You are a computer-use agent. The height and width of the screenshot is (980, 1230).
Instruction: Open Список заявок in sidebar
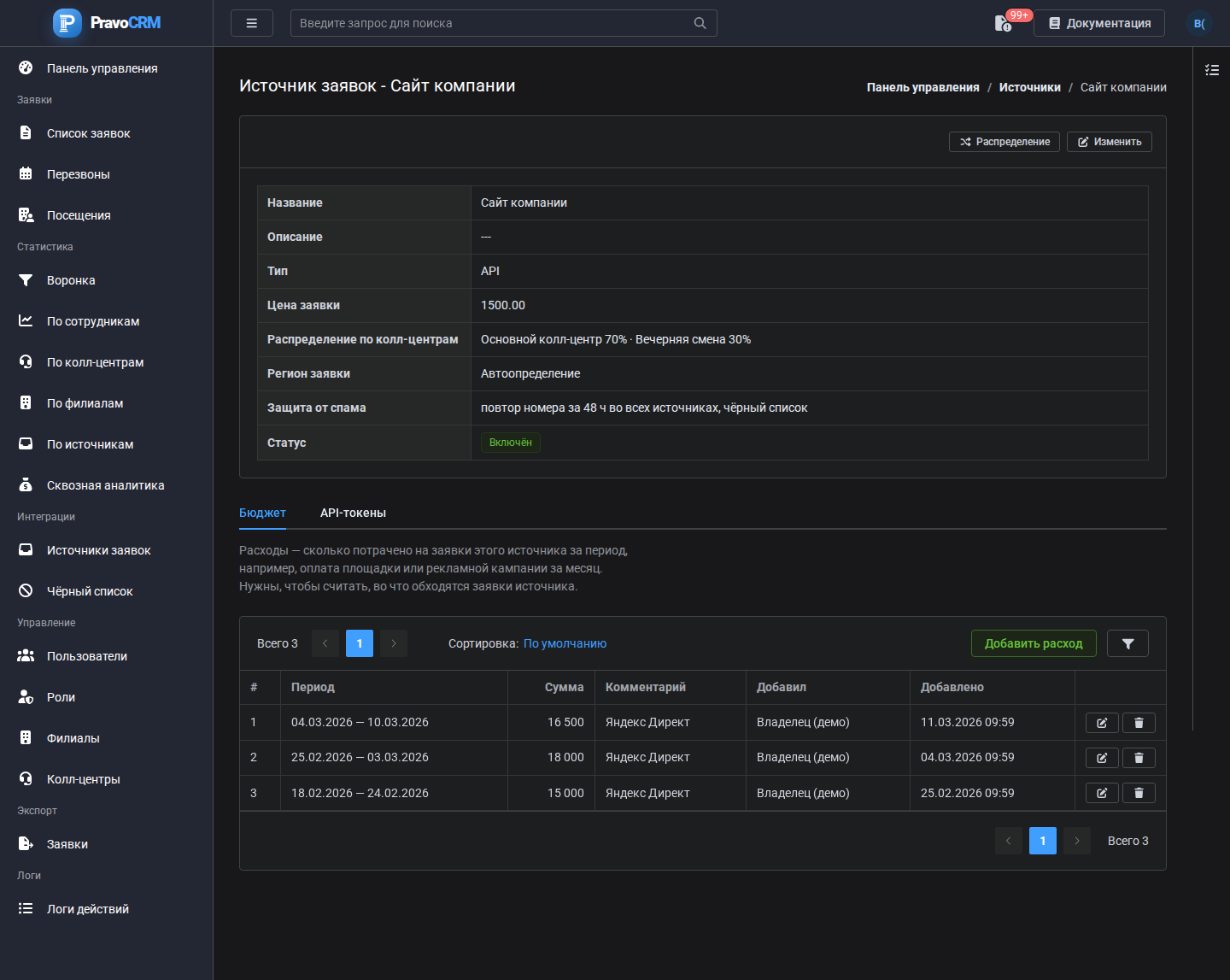[x=106, y=133]
